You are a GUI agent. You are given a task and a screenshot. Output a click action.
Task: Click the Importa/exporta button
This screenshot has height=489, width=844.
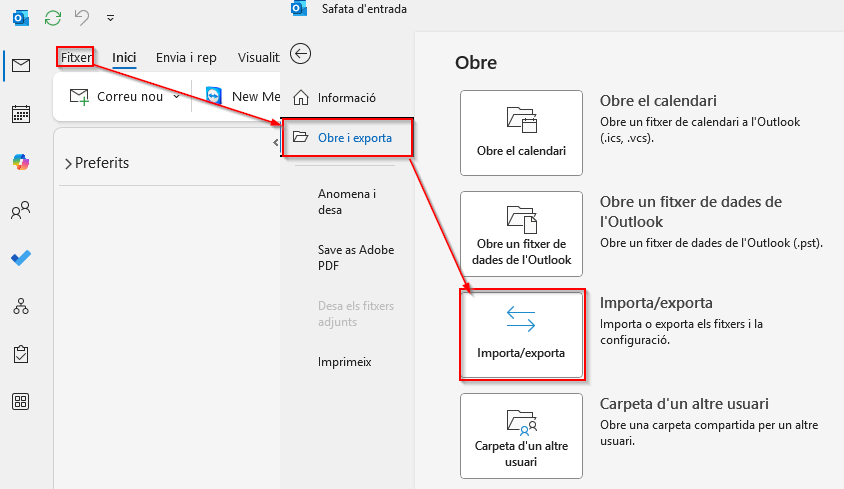(x=521, y=335)
